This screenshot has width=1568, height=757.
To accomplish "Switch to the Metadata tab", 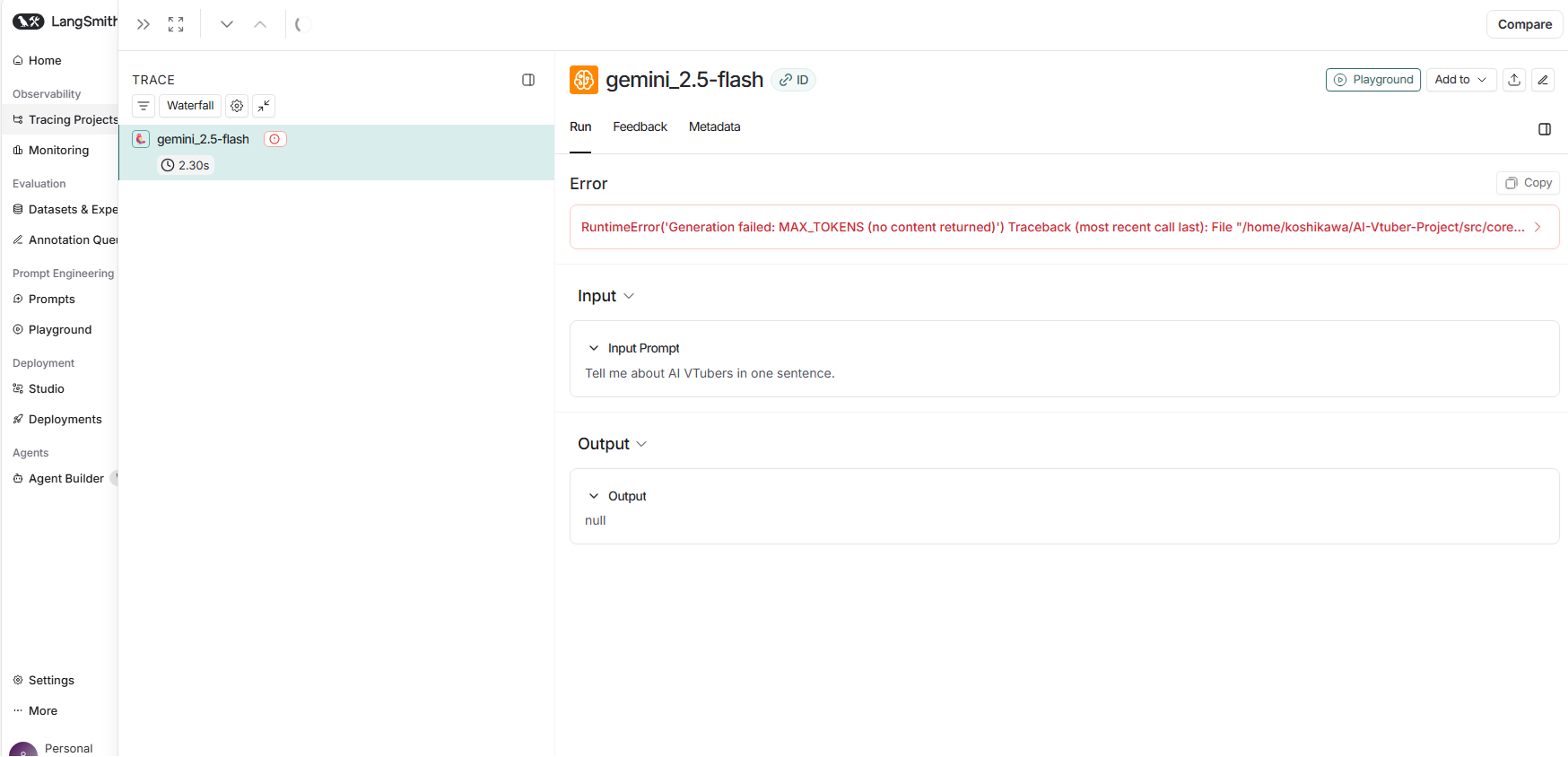I will point(714,126).
